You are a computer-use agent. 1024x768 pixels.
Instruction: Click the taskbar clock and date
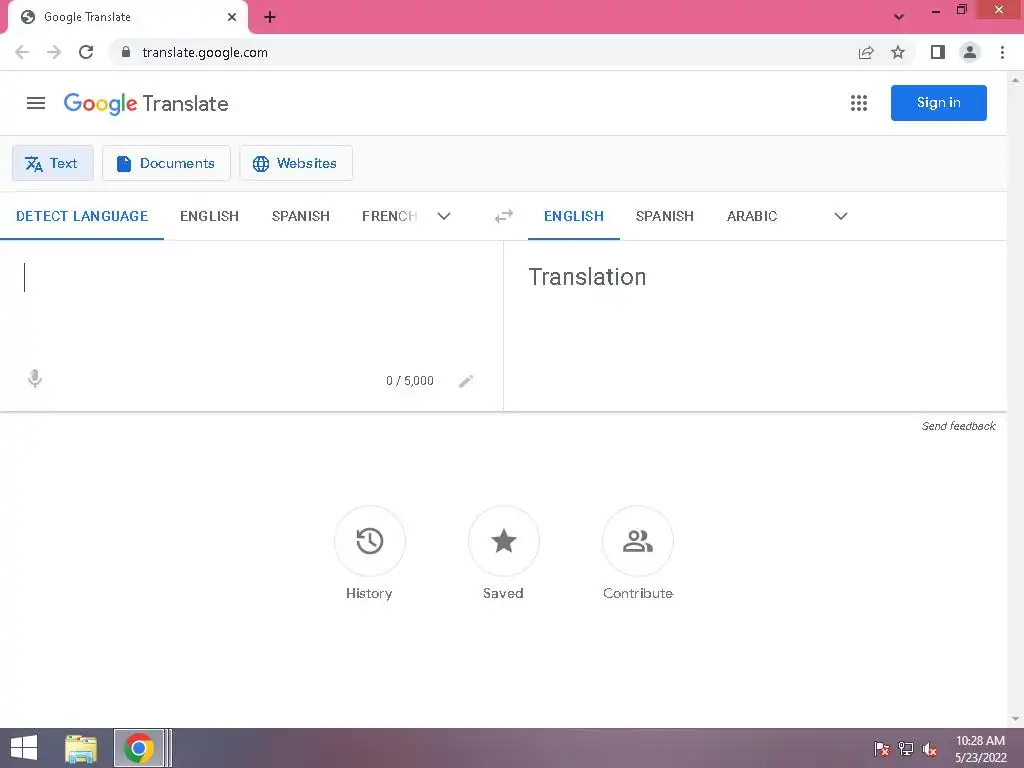pos(980,749)
